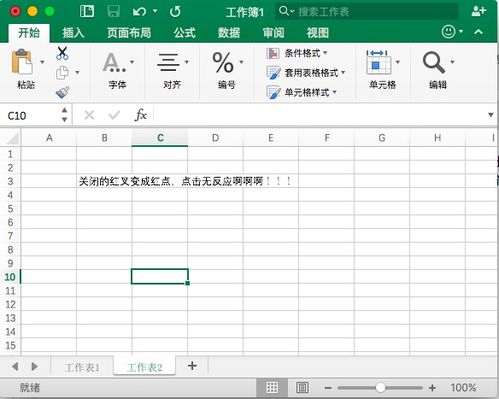The width and height of the screenshot is (499, 399).
Task: Open the Number (编号) percent group
Action: (x=223, y=62)
